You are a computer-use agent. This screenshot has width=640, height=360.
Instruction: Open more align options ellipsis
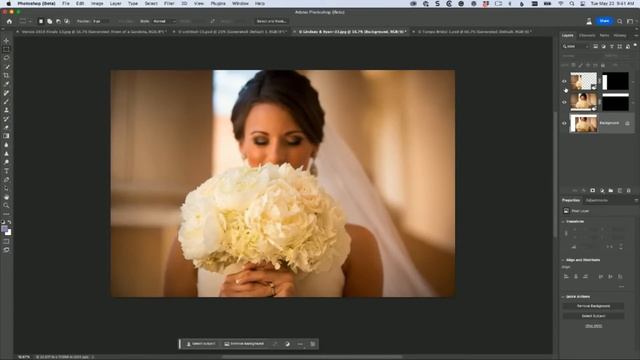tap(621, 287)
